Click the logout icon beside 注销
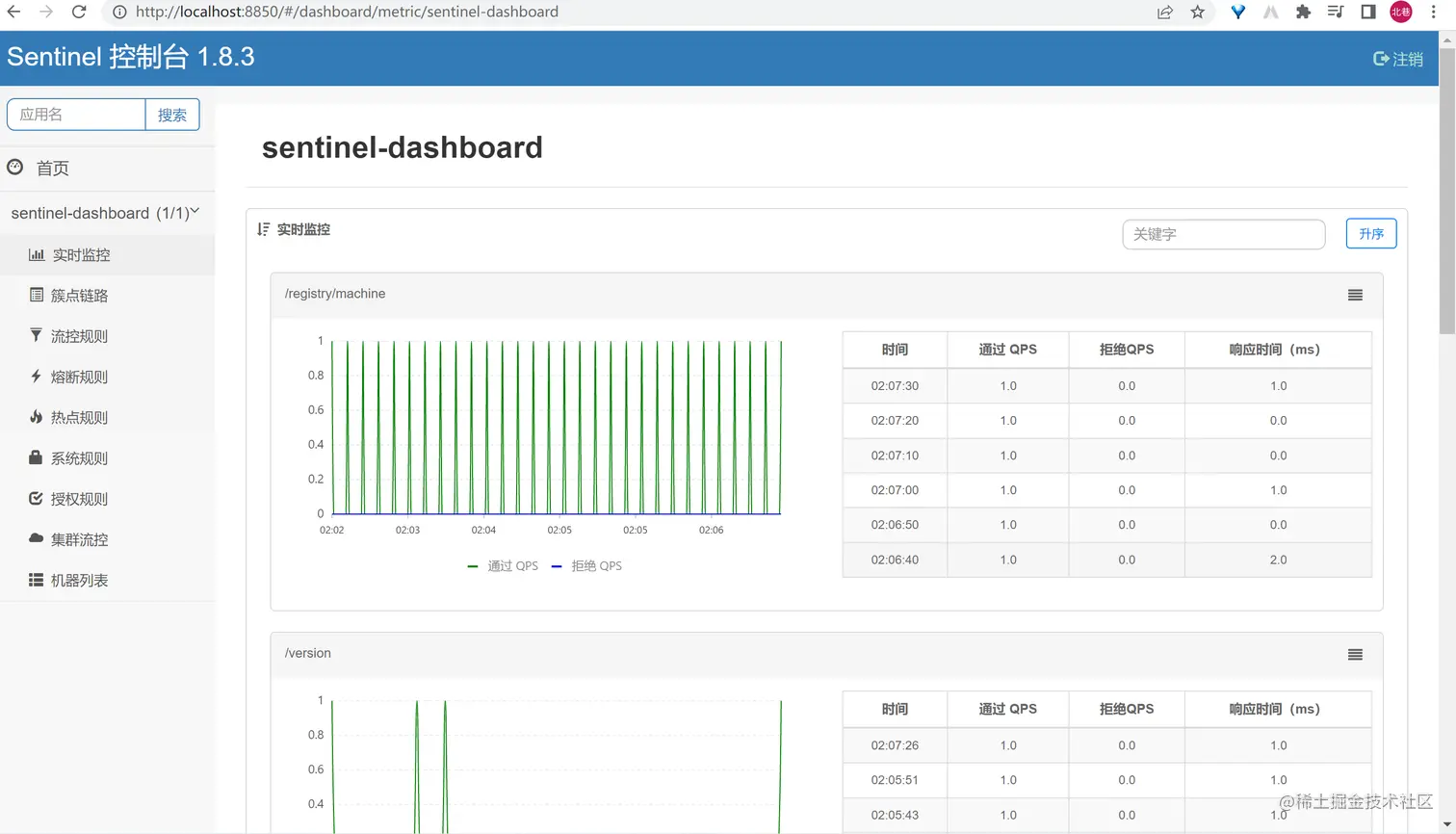The height and width of the screenshot is (834, 1456). pyautogui.click(x=1381, y=59)
